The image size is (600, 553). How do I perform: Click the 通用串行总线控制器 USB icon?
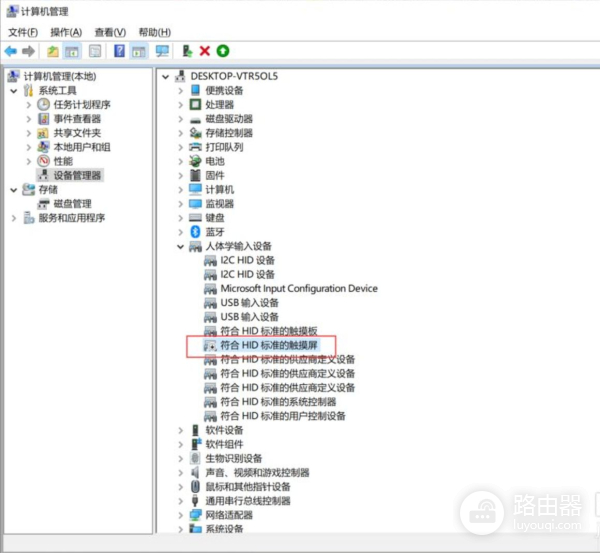point(195,501)
